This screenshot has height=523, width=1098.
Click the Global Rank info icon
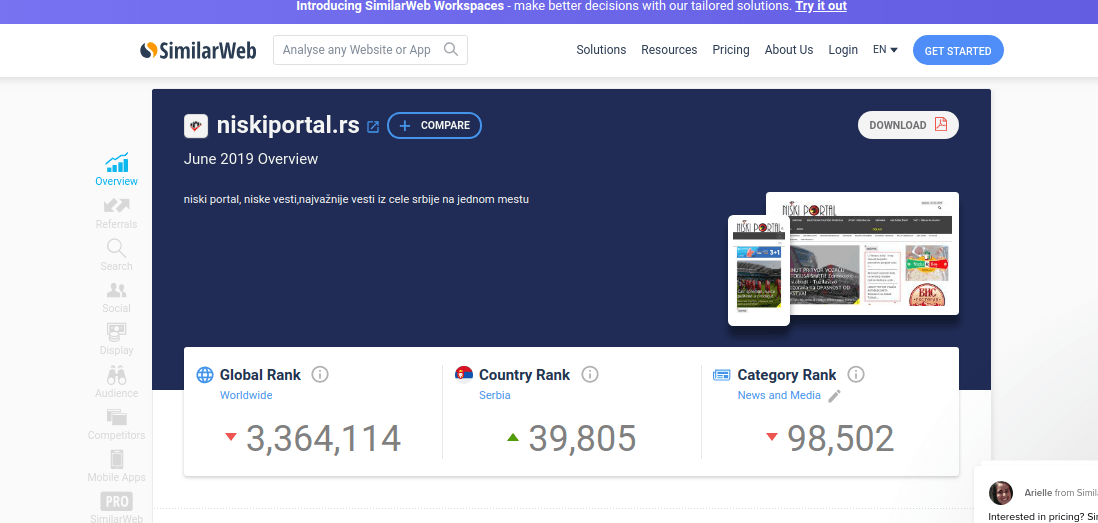(x=320, y=375)
